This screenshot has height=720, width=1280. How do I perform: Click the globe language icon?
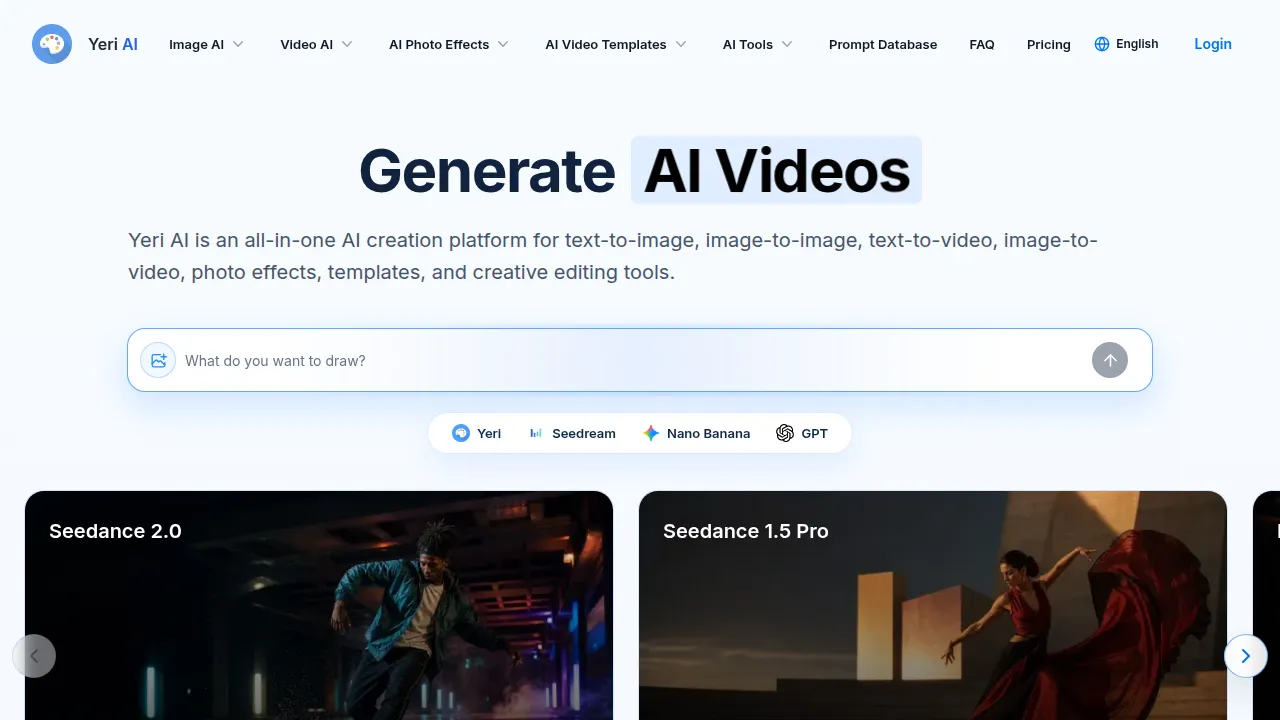pos(1102,44)
